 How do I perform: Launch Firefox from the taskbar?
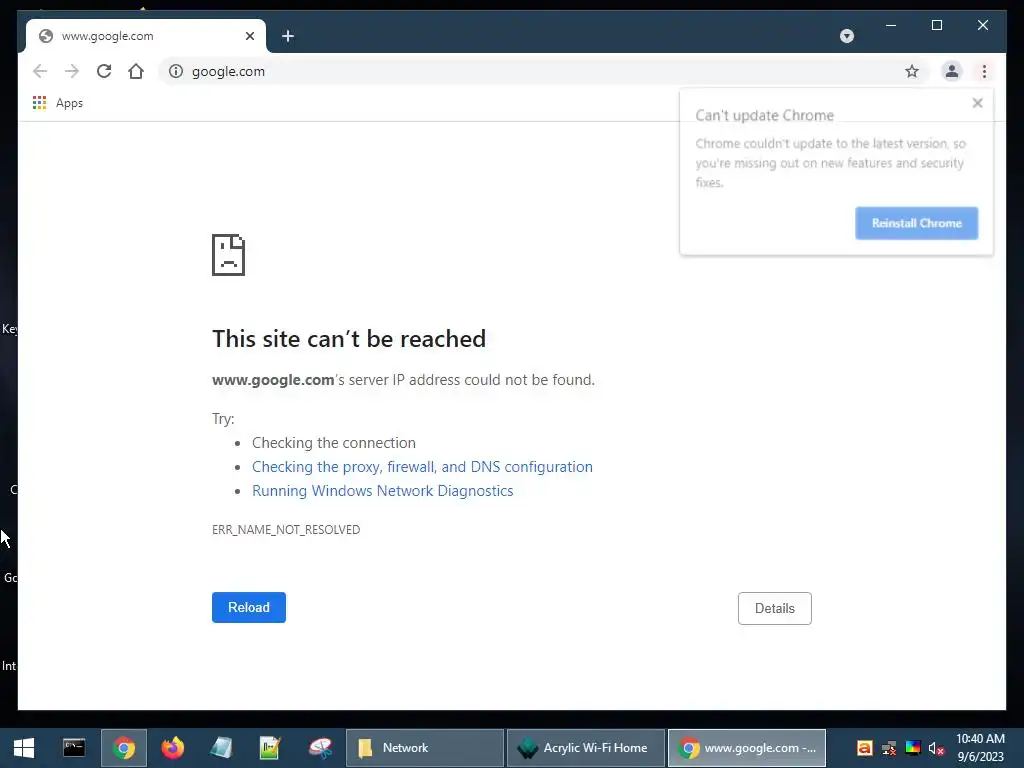coord(172,748)
